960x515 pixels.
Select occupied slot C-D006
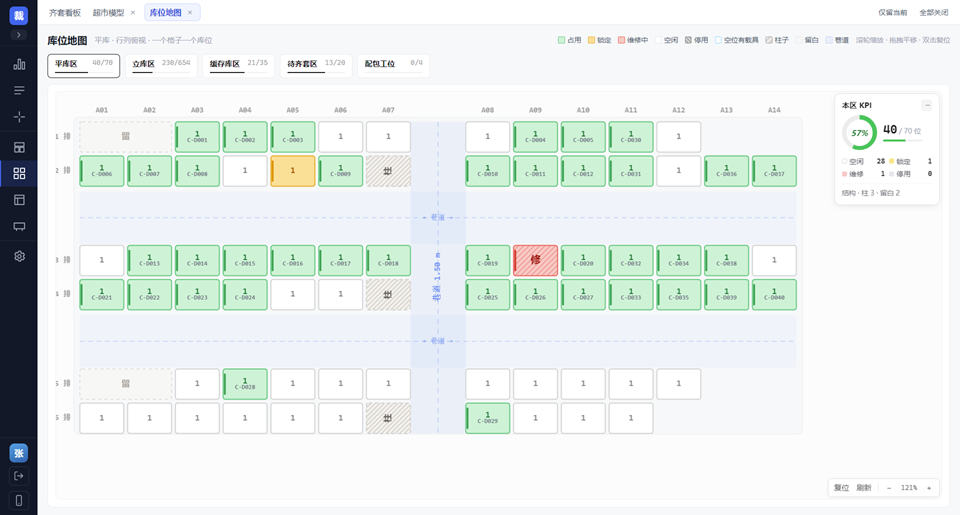[x=102, y=171]
